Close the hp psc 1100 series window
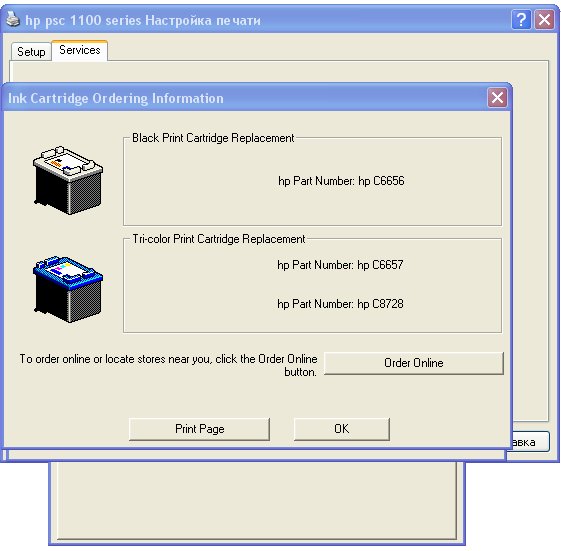 (544, 19)
